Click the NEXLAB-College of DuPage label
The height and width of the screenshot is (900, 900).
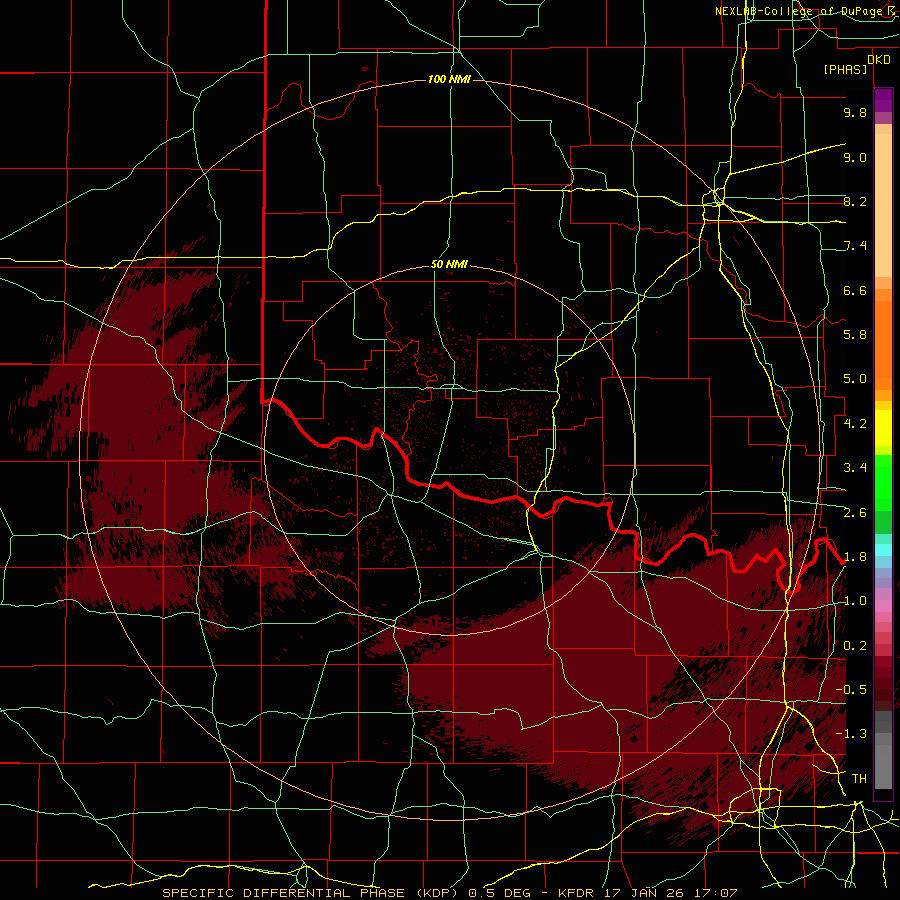pyautogui.click(x=800, y=11)
